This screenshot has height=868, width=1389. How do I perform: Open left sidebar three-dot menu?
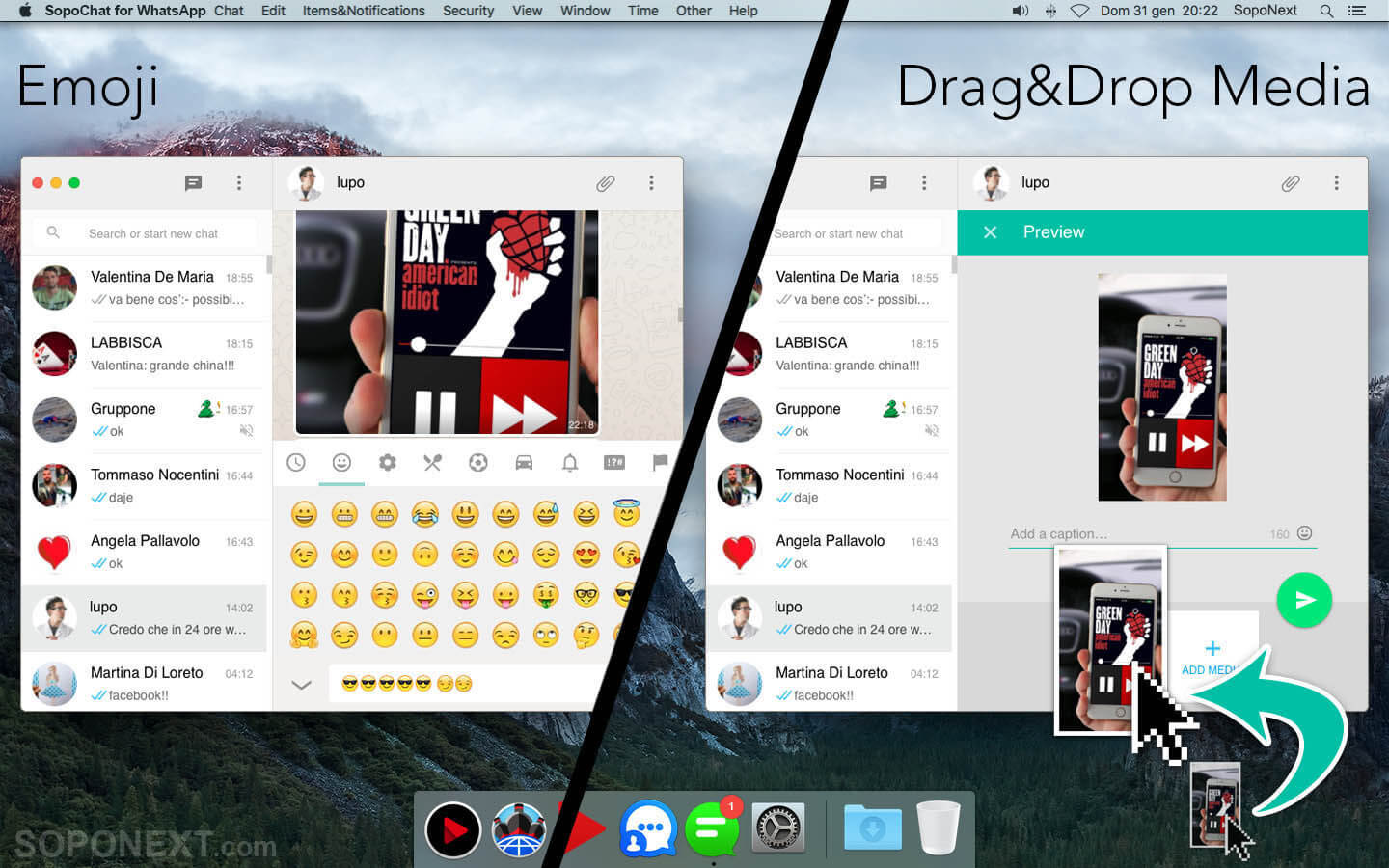239,183
